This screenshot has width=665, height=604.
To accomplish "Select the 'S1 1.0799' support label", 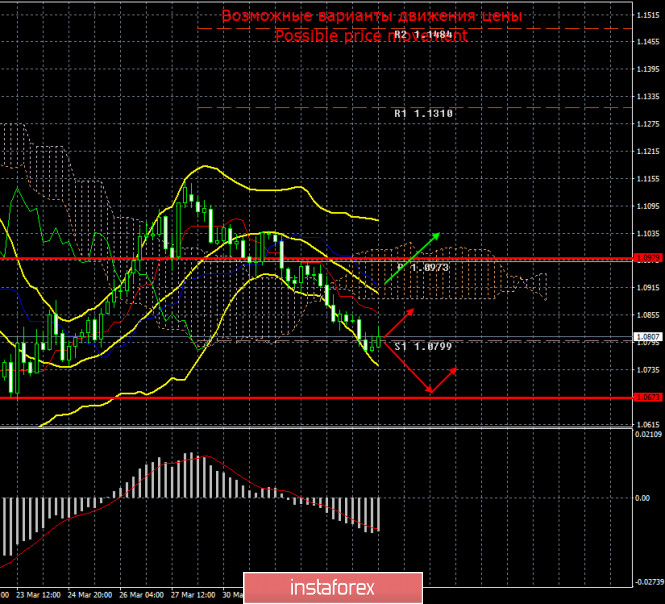I will (423, 347).
